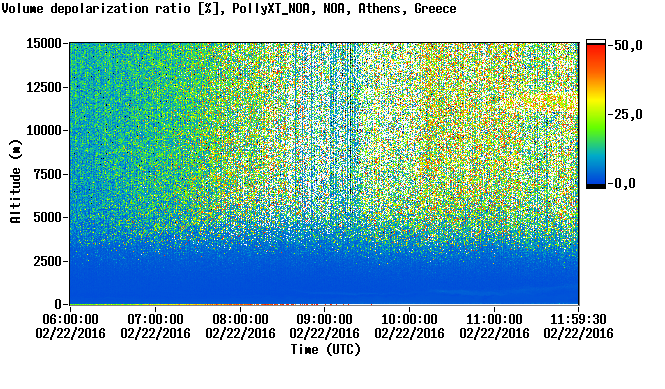The width and height of the screenshot is (665, 389).
Task: Click the 12500 altitude tick label
Action: 44,87
